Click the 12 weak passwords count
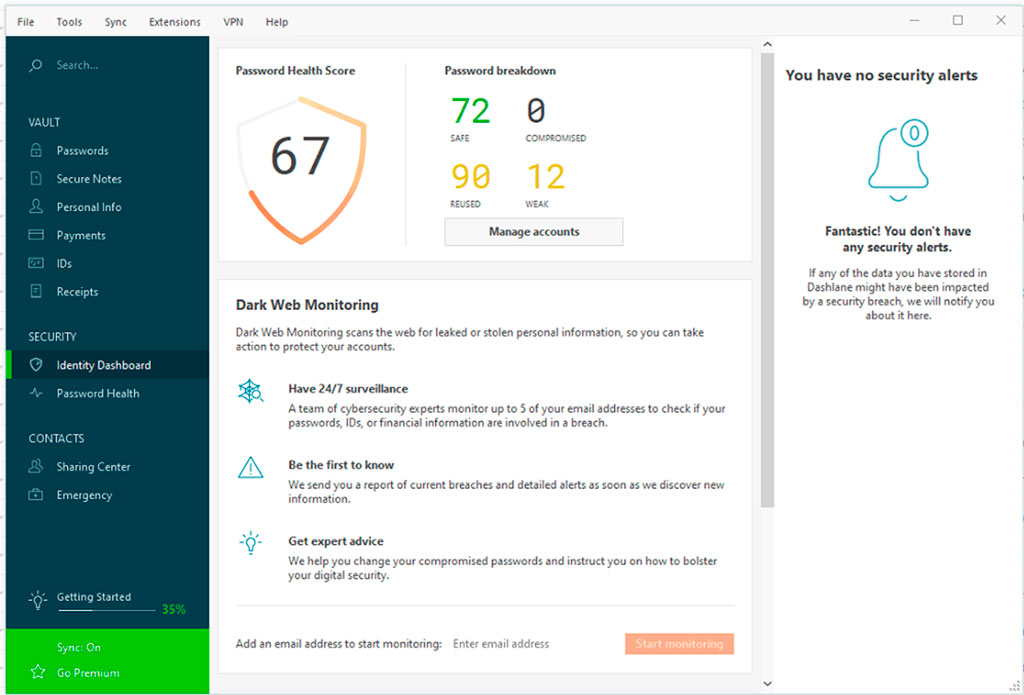Image resolution: width=1024 pixels, height=695 pixels. (x=545, y=176)
